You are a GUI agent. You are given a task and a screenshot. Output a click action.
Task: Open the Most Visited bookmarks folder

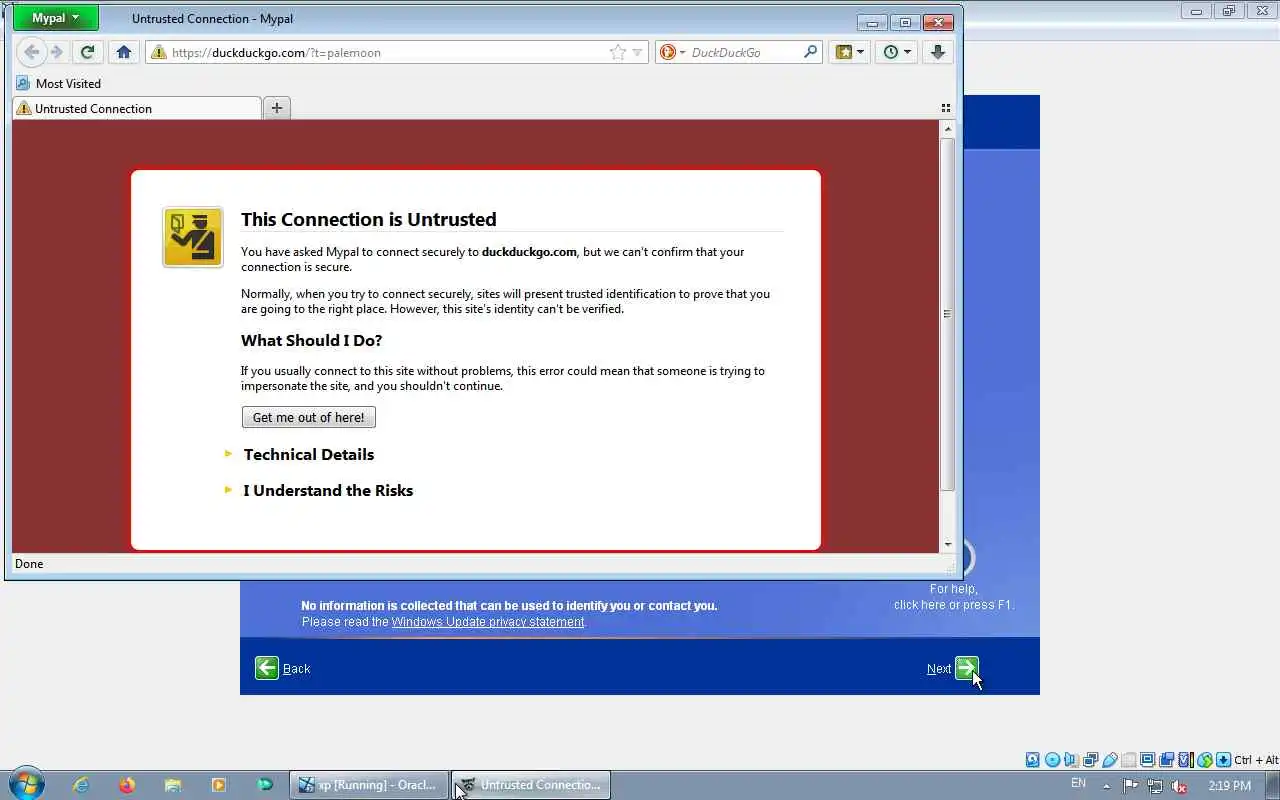(x=59, y=83)
